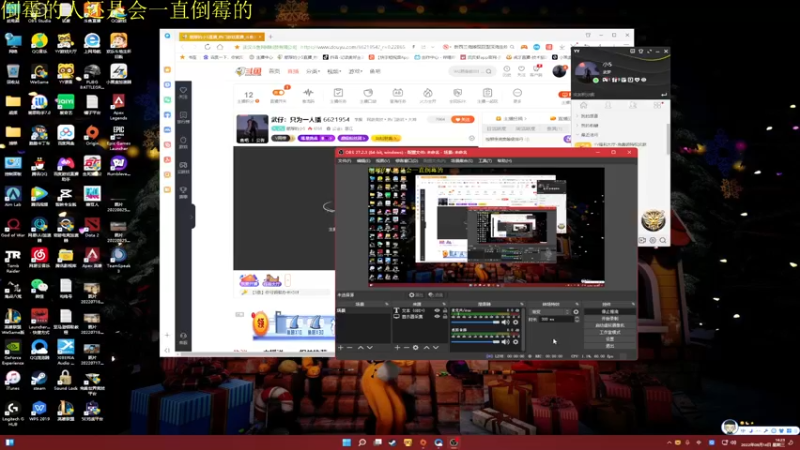The image size is (800, 450).
Task: Open Origin desktop shortcut
Action: [x=92, y=135]
